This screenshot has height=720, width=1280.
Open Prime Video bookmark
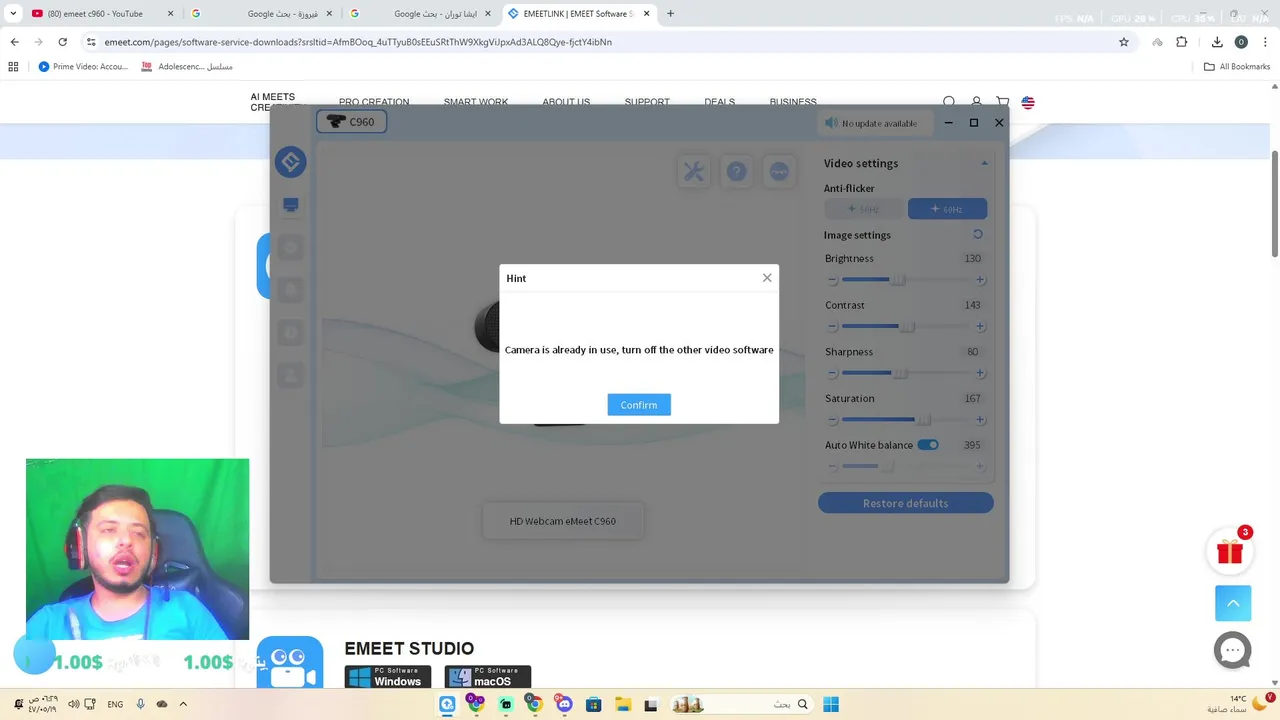point(83,67)
